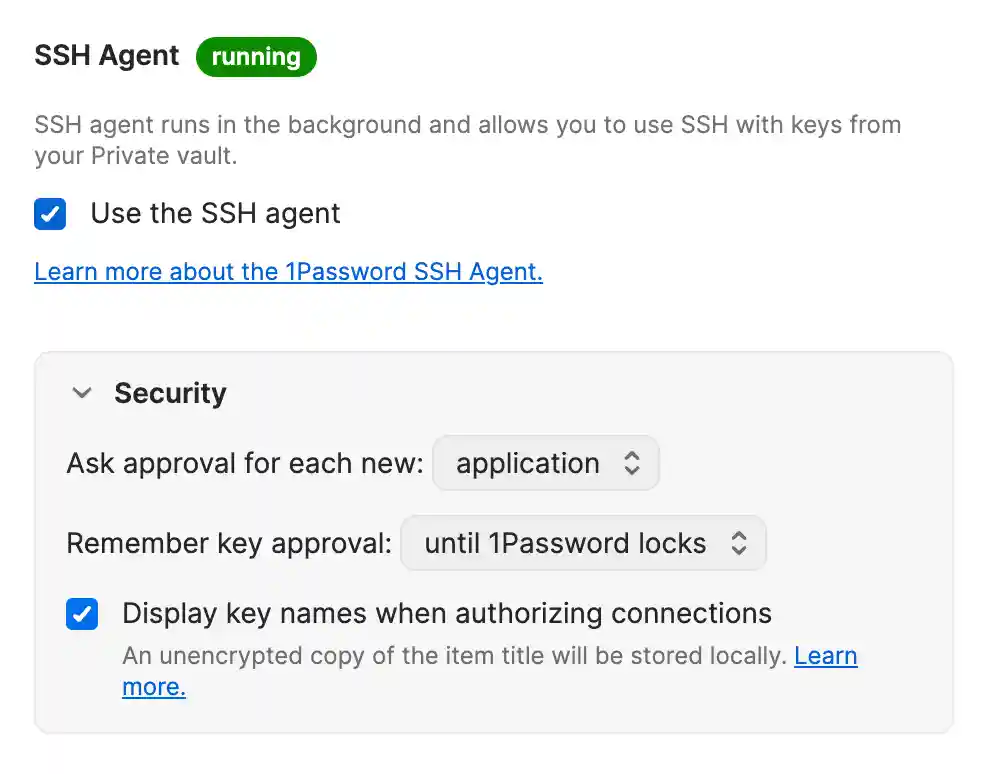The width and height of the screenshot is (990, 774).
Task: Click the checkmark inside Use SSH agent box
Action: pyautogui.click(x=50, y=213)
